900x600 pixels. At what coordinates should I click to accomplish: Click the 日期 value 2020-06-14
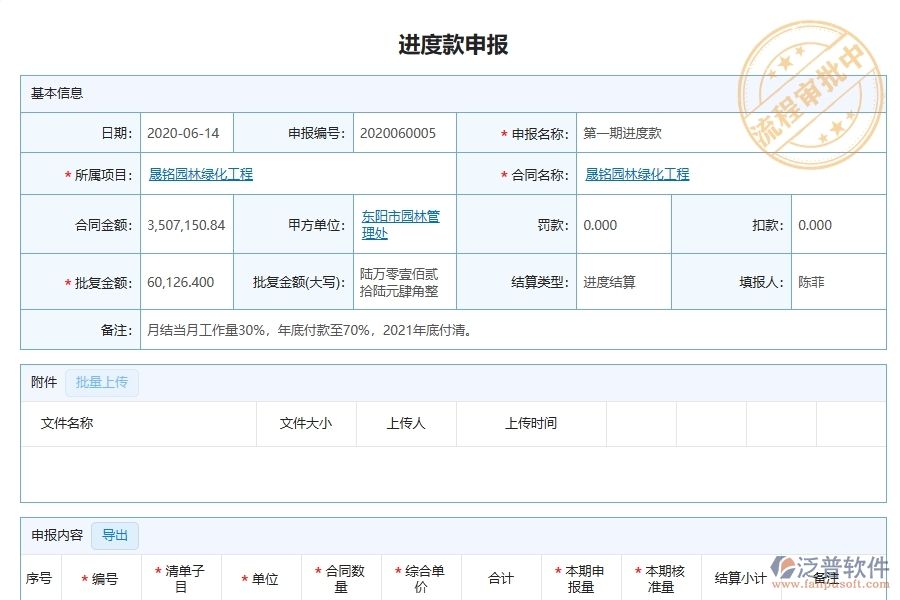click(184, 132)
